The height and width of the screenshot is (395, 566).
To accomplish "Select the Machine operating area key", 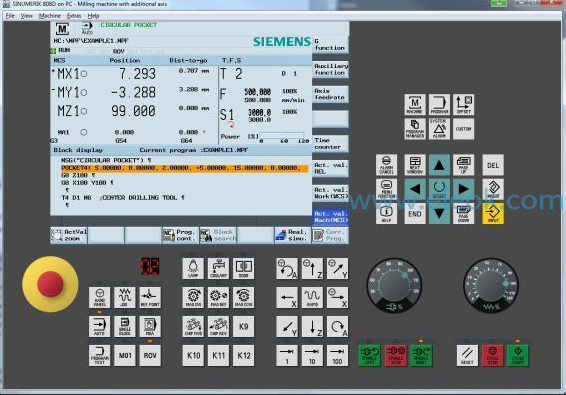I will (x=415, y=105).
